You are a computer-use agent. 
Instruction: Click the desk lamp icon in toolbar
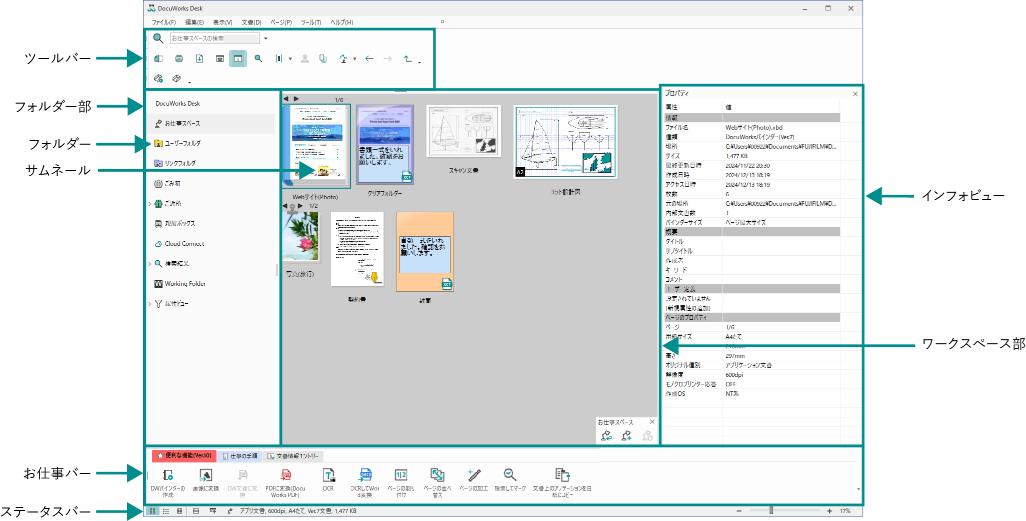[x=344, y=59]
